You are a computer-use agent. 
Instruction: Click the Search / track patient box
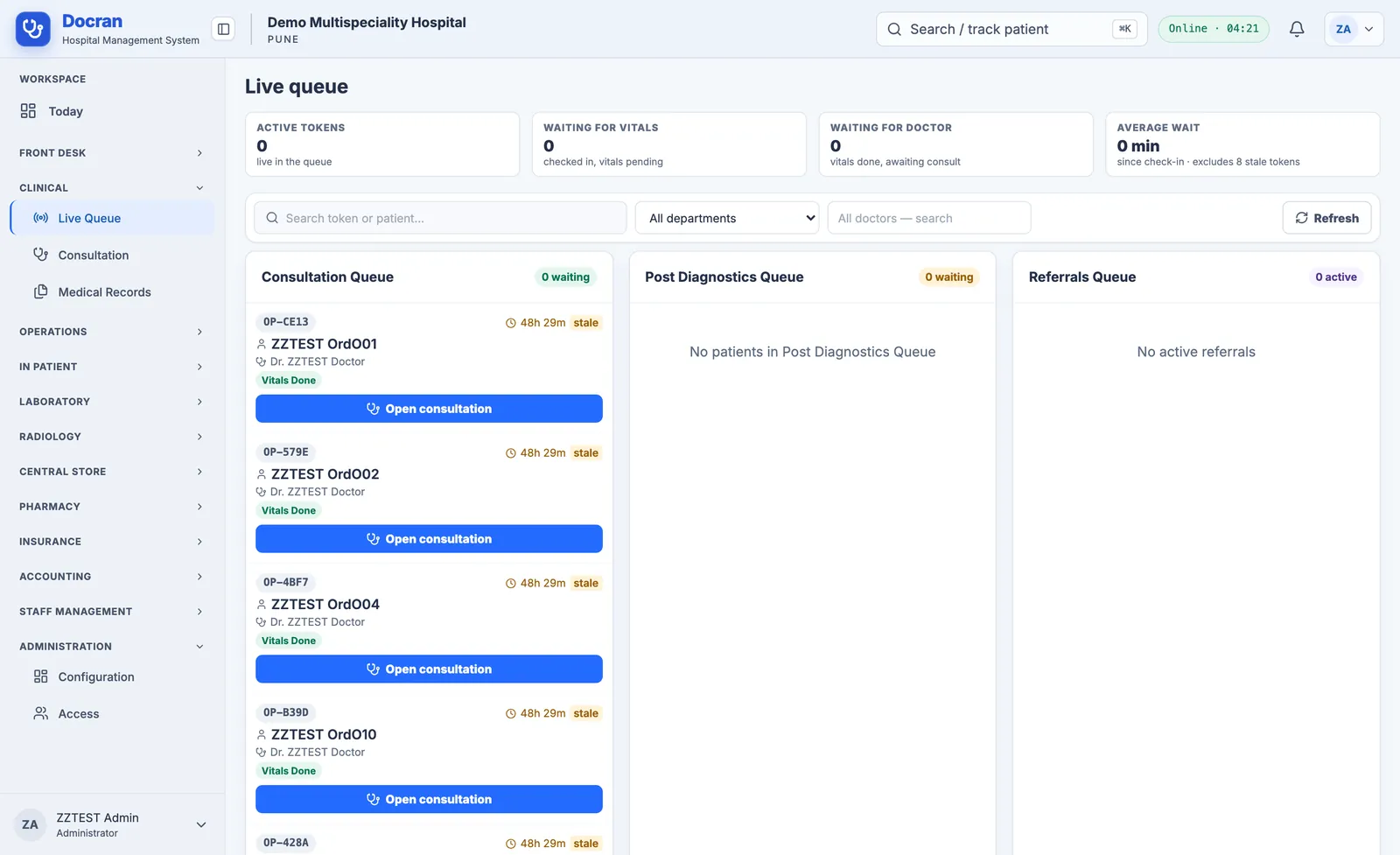click(1011, 29)
